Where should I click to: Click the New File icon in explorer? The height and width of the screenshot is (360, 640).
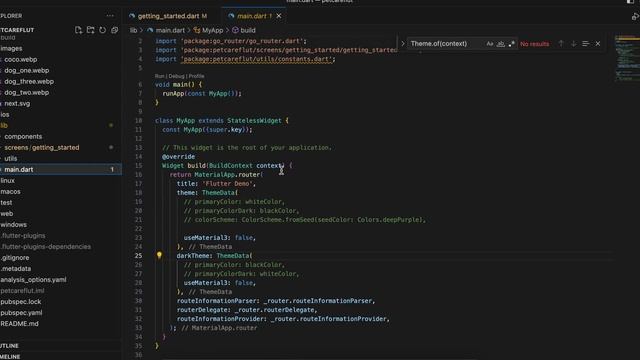(78, 30)
